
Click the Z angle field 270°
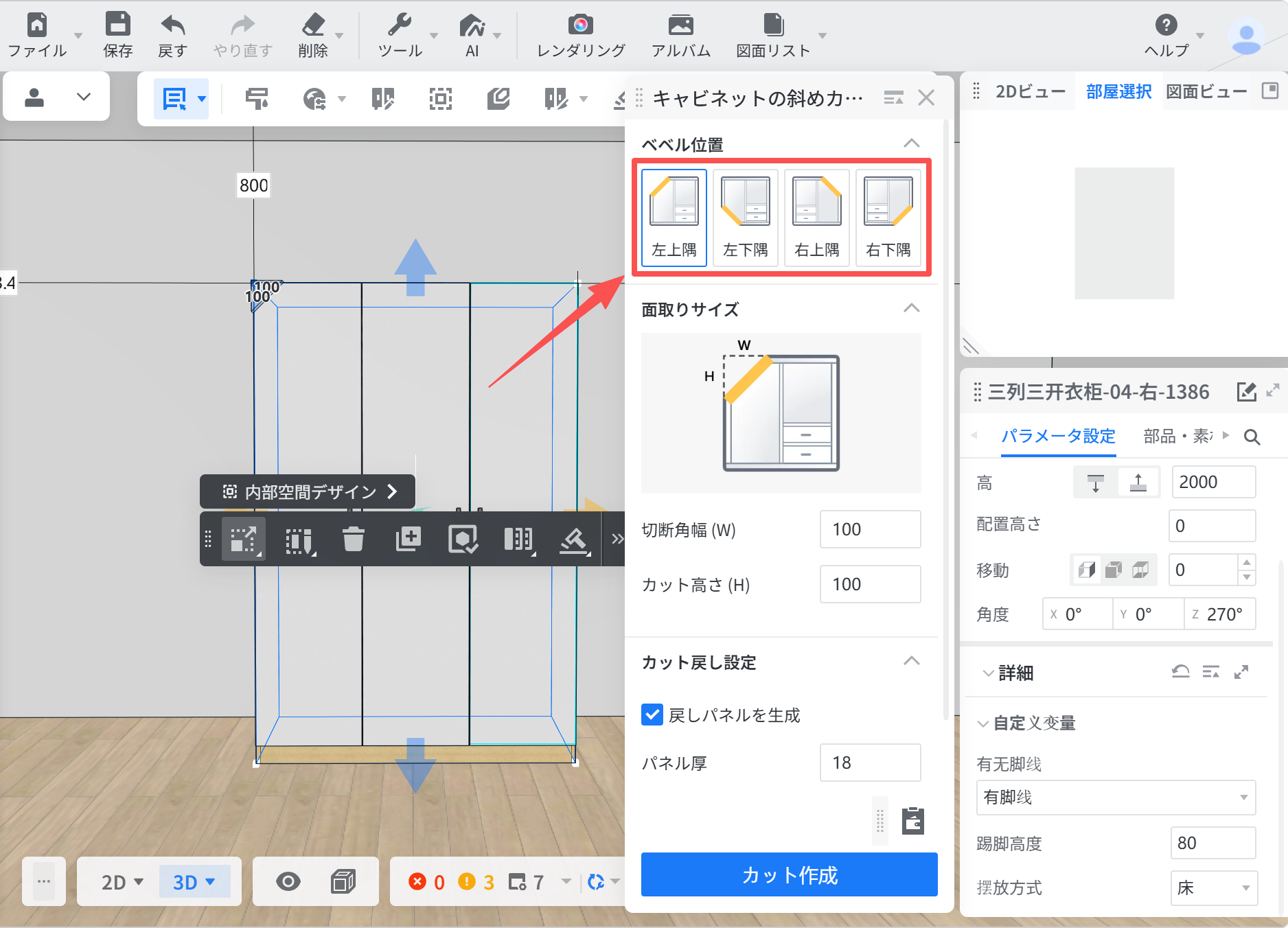[1220, 614]
